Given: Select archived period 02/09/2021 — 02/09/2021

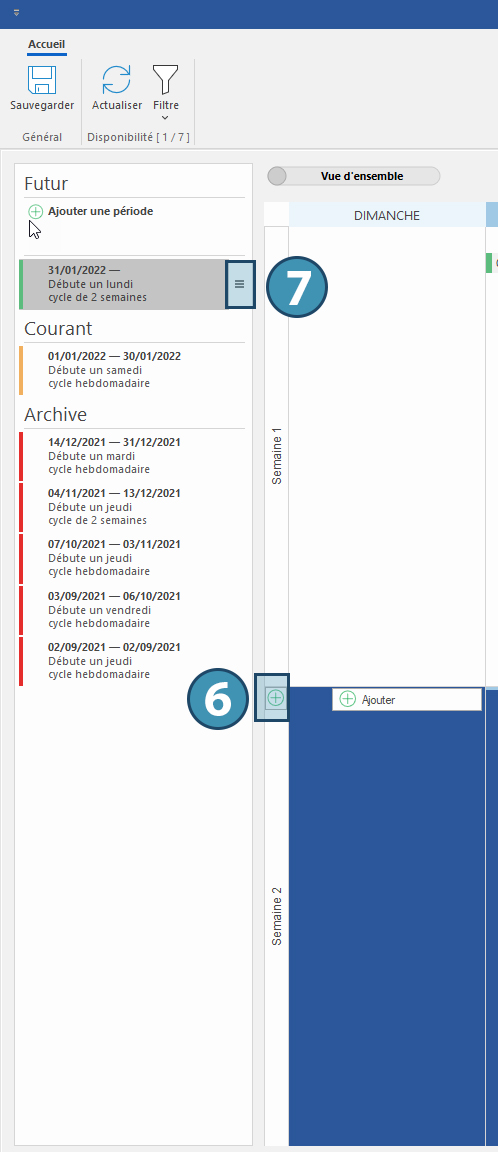Looking at the screenshot, I should pyautogui.click(x=132, y=661).
